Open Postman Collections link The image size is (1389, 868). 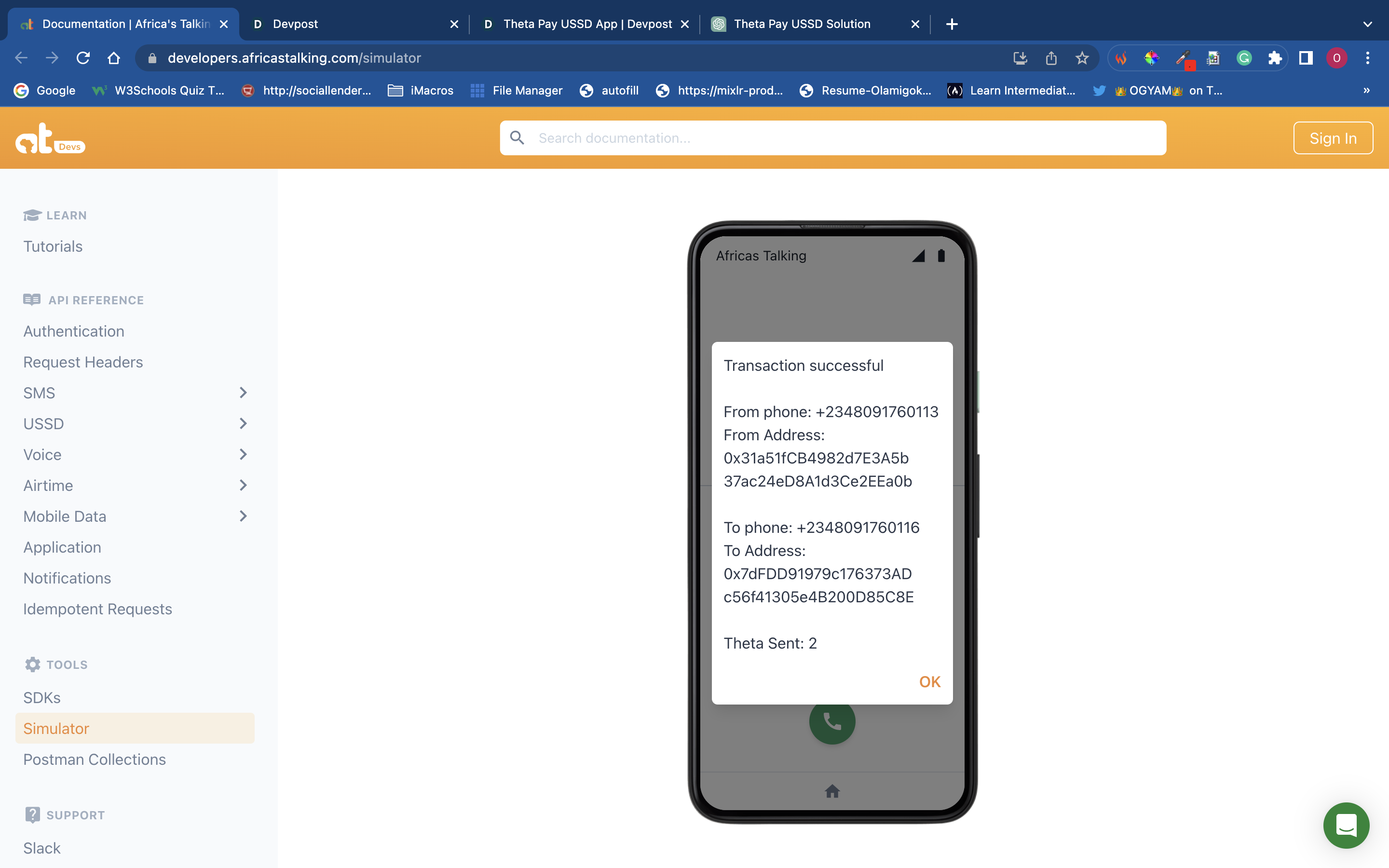click(x=94, y=759)
